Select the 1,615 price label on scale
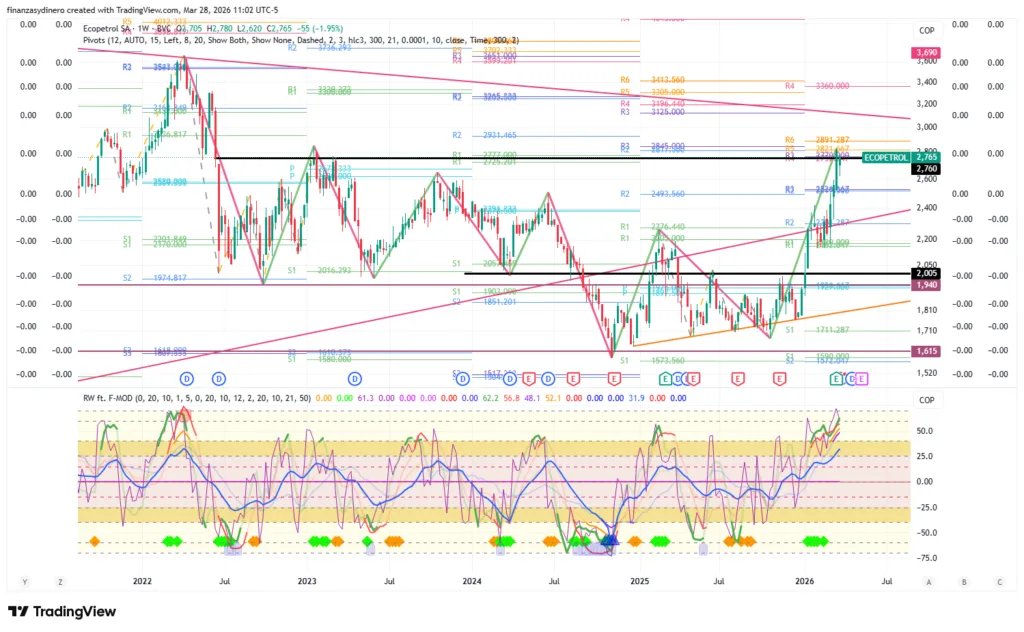The width and height of the screenshot is (1024, 632). pos(925,351)
